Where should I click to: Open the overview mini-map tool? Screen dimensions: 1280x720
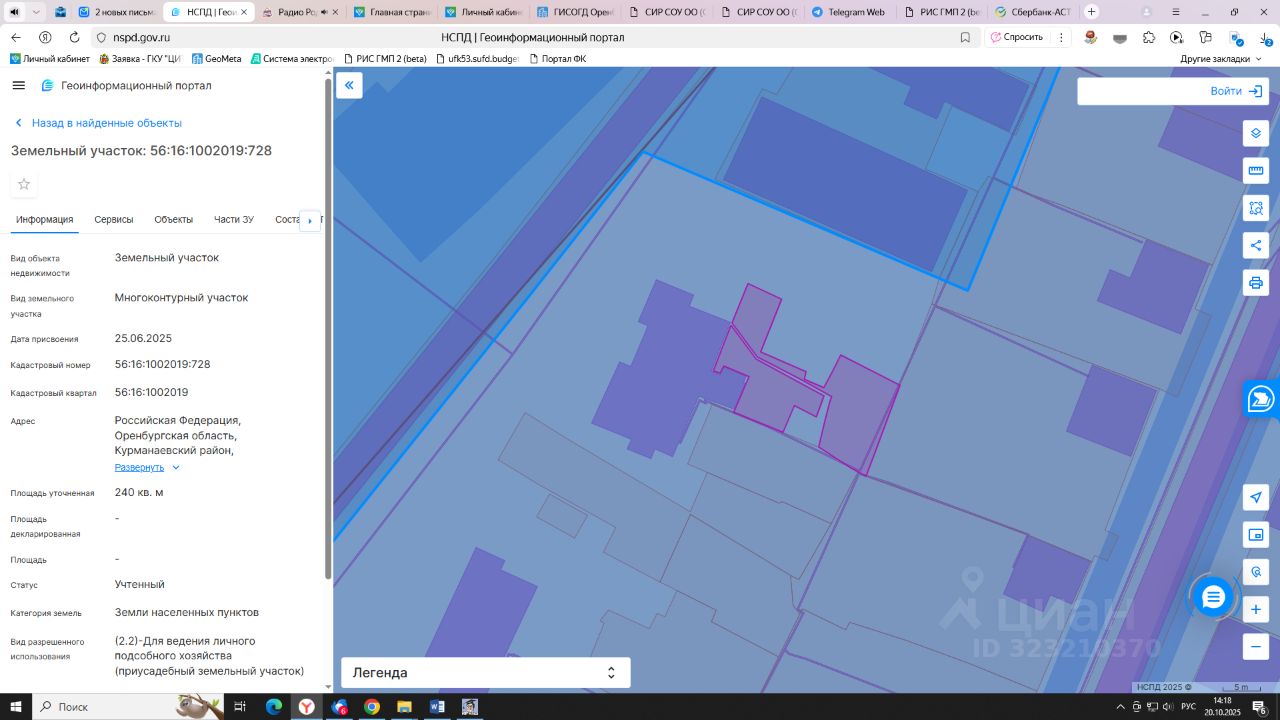(x=1256, y=535)
